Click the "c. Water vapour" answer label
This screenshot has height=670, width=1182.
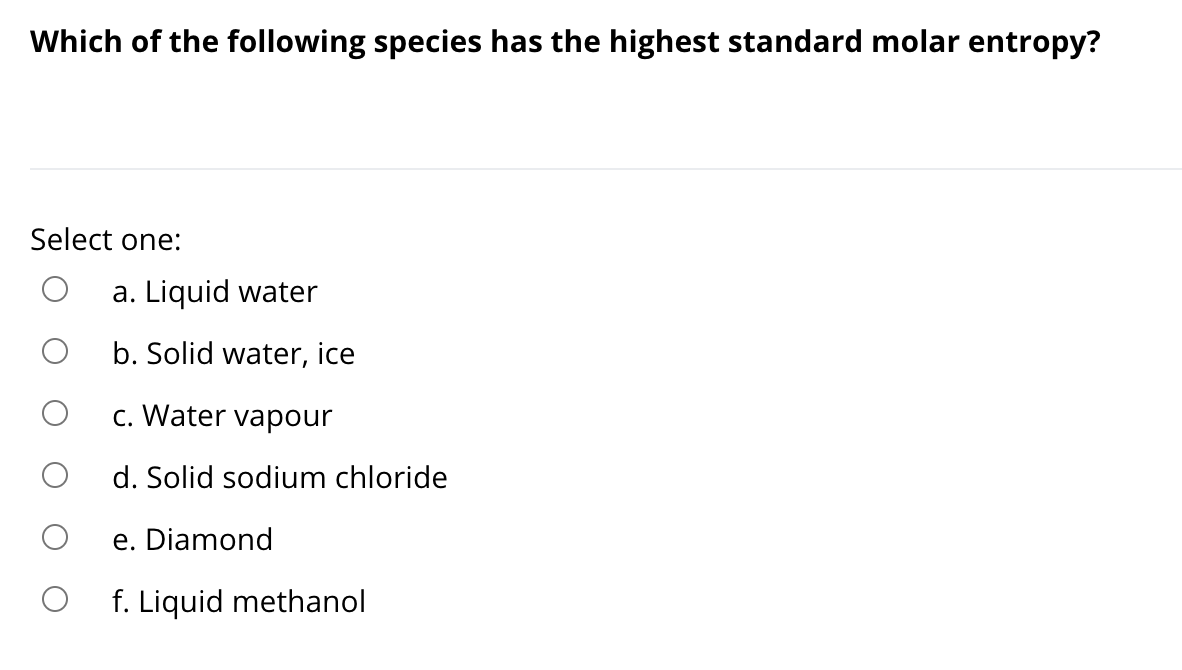click(x=221, y=415)
